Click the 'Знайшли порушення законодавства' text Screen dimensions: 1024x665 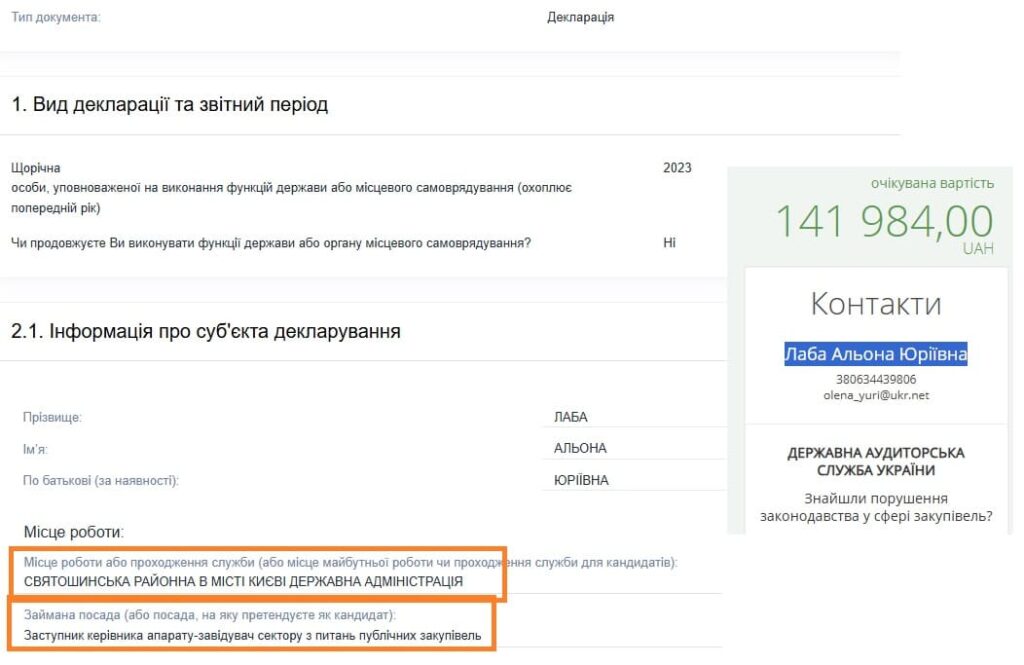click(875, 507)
